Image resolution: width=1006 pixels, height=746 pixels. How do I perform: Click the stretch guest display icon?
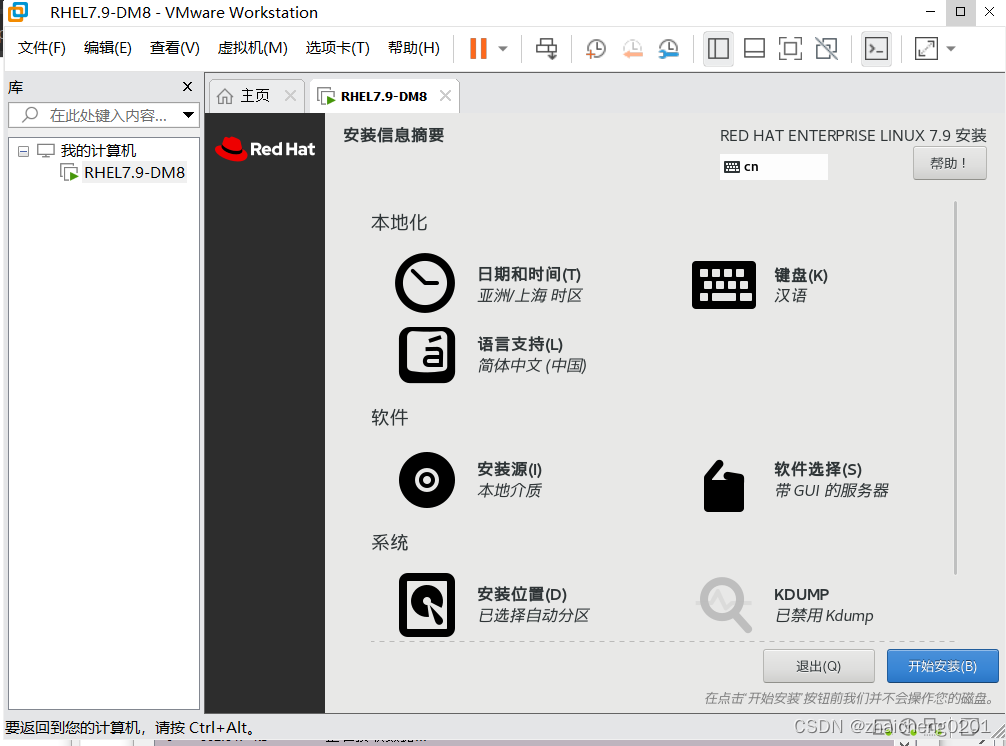(x=926, y=48)
